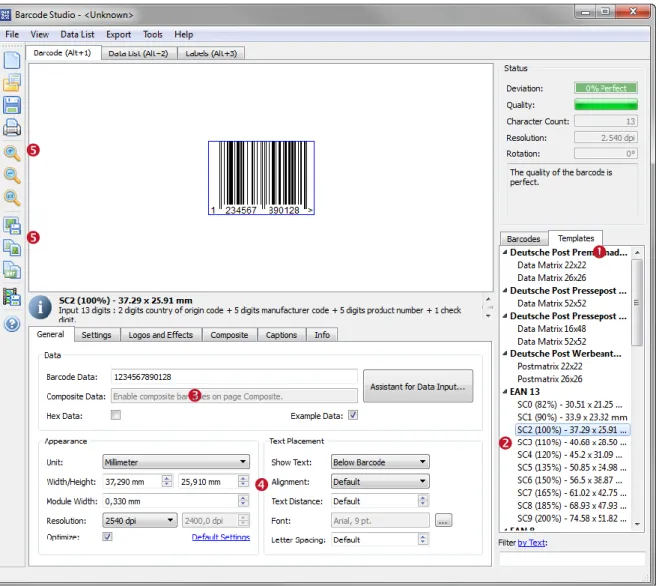
Task: Open the Export menu
Action: 119,34
